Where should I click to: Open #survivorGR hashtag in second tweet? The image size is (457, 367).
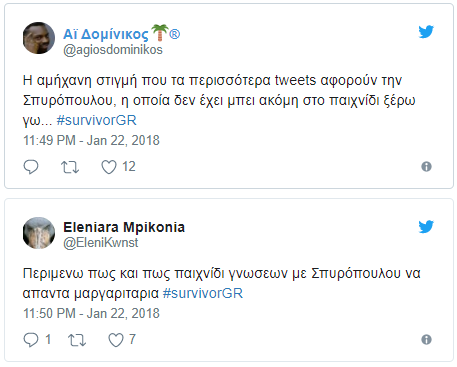[203, 293]
